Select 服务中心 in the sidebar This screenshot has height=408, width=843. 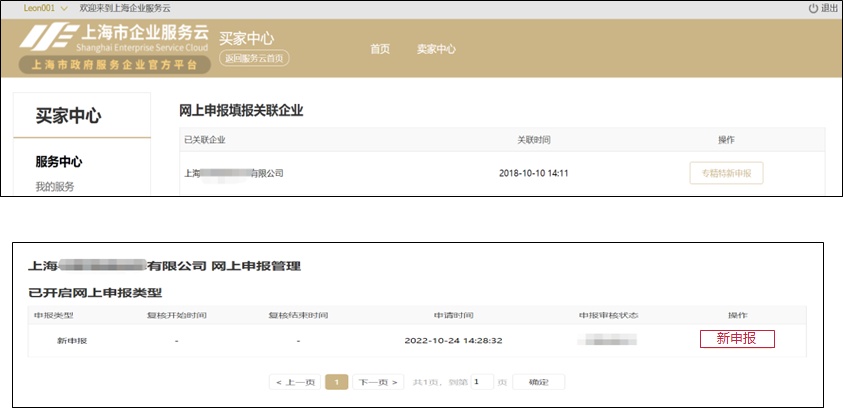tap(58, 162)
